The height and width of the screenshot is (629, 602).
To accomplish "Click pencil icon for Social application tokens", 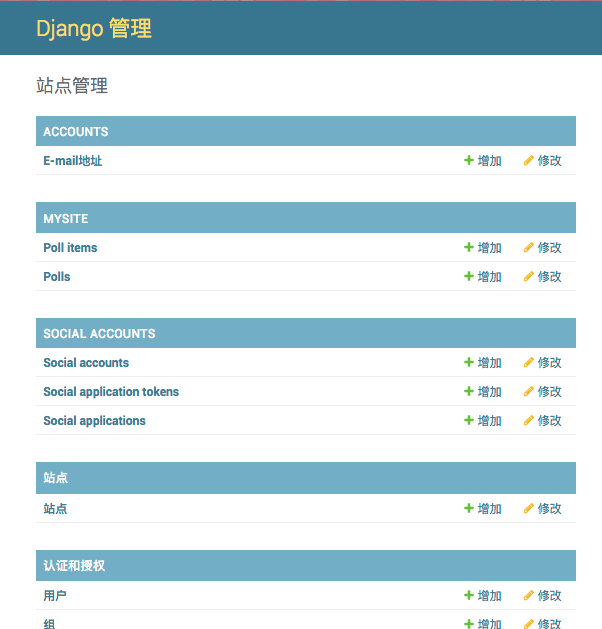I will 529,391.
